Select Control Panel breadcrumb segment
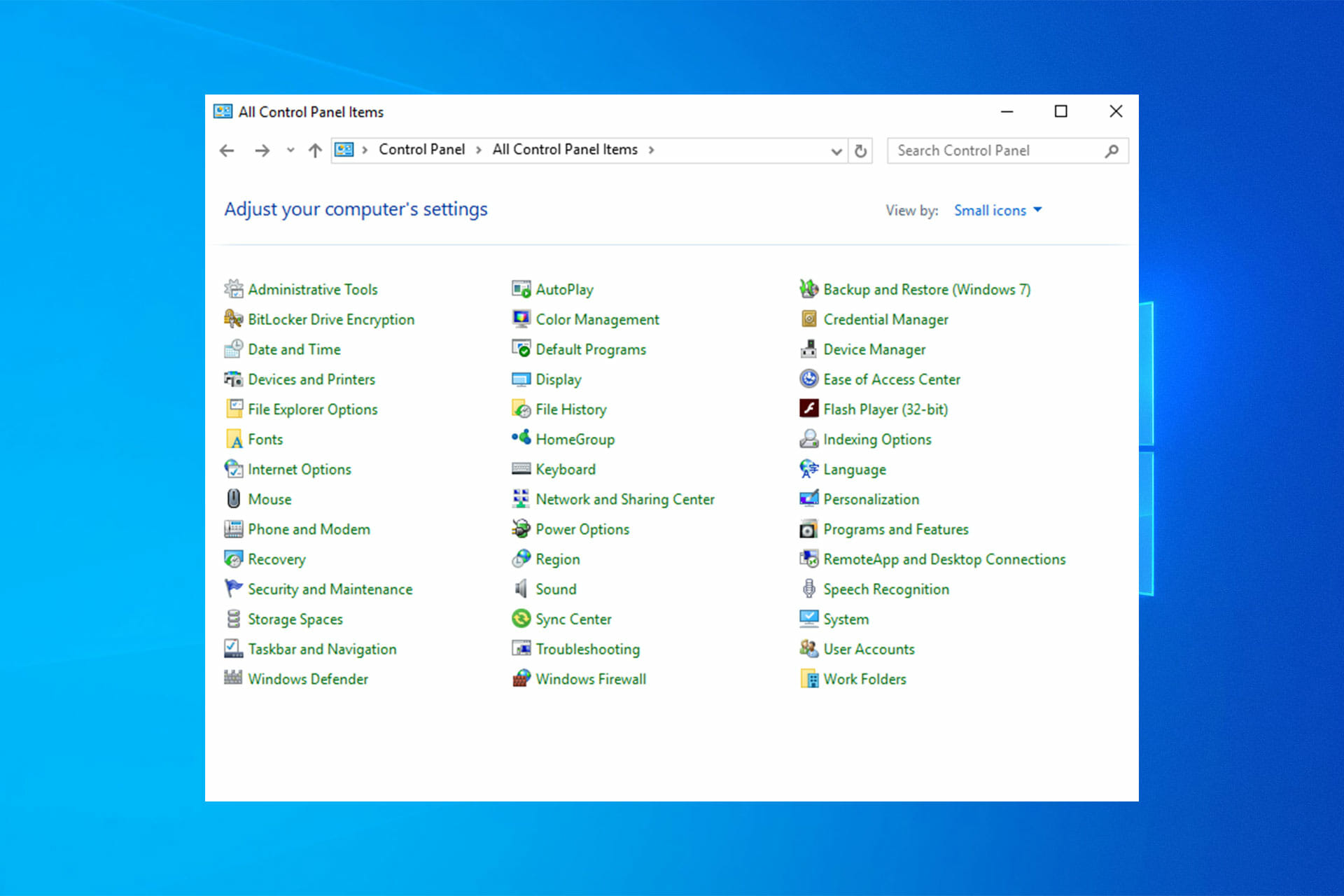 pyautogui.click(x=421, y=150)
